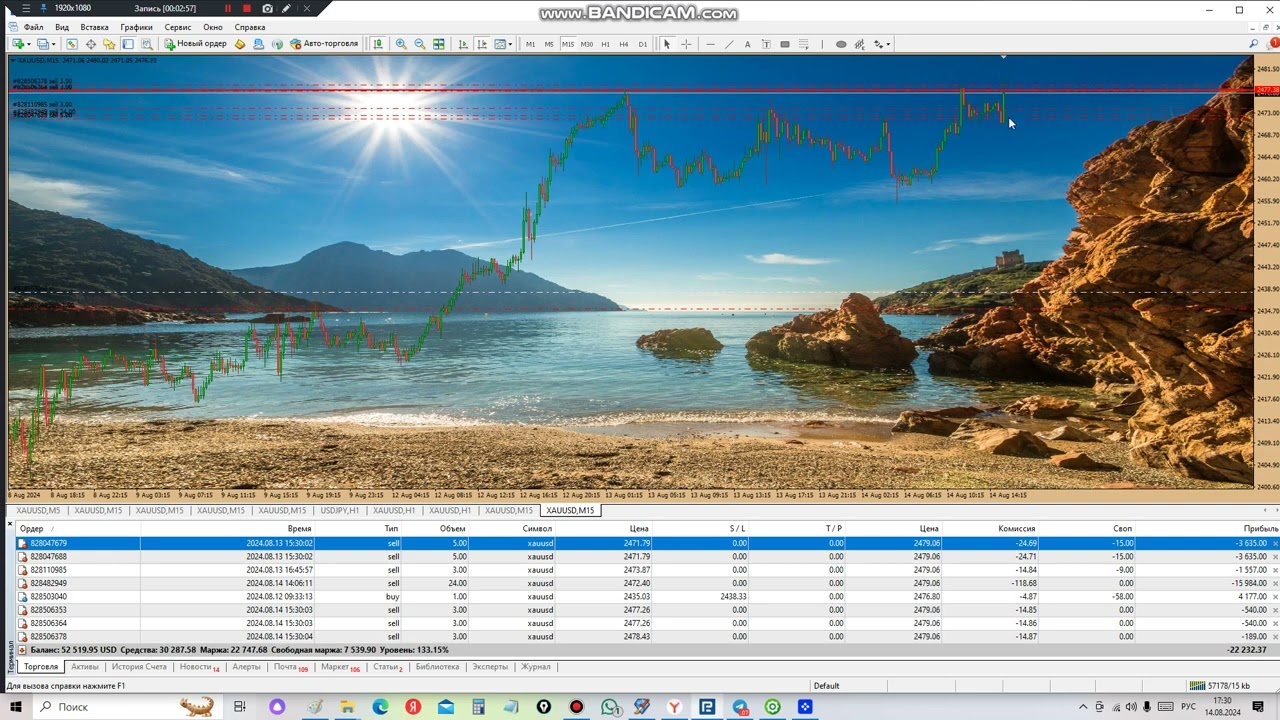Zoom out on the chart

[x=420, y=44]
